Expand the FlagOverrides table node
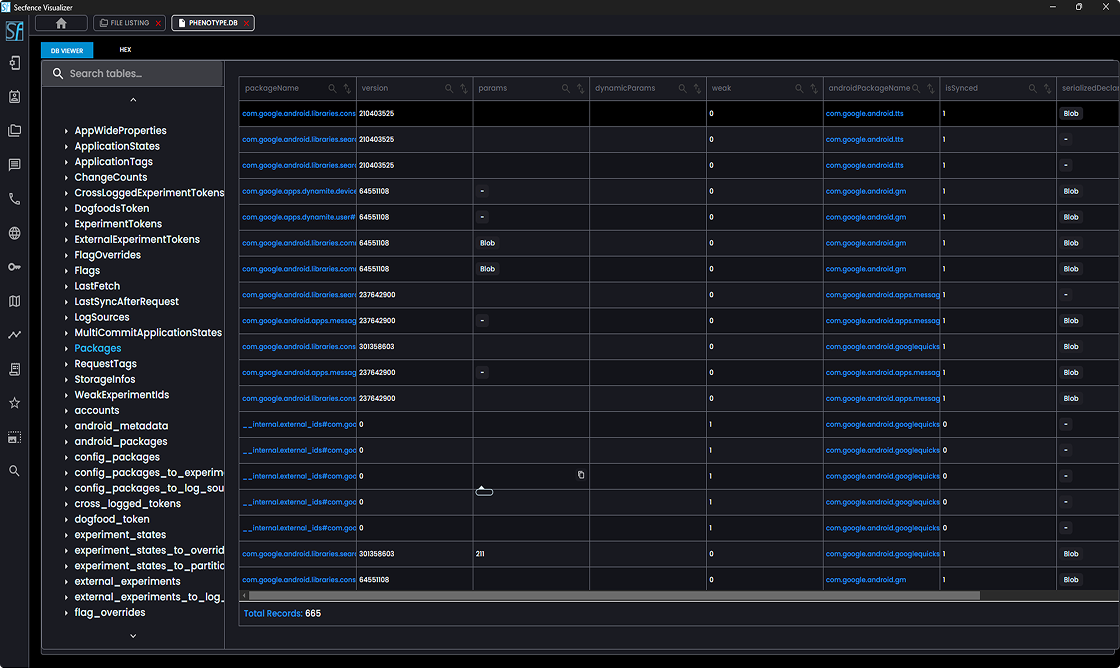Image resolution: width=1120 pixels, height=668 pixels. (x=66, y=255)
